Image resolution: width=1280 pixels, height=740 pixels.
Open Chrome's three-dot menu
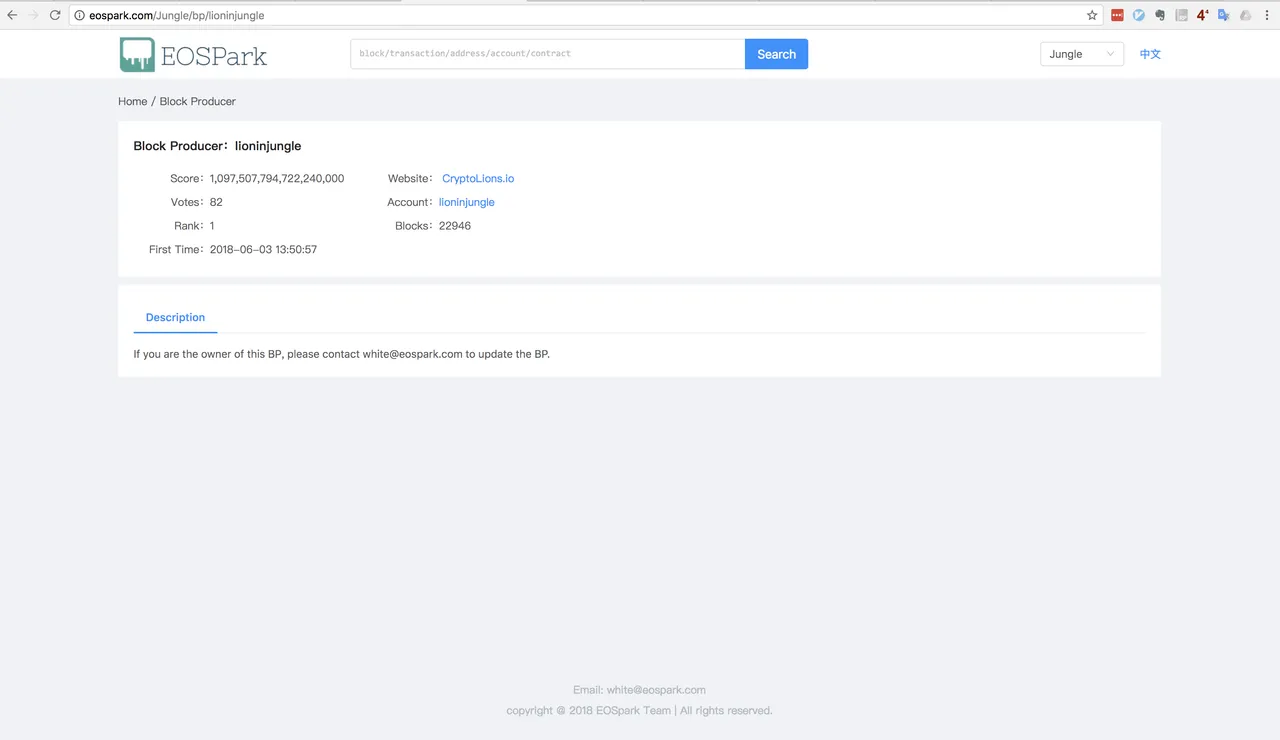[1267, 15]
